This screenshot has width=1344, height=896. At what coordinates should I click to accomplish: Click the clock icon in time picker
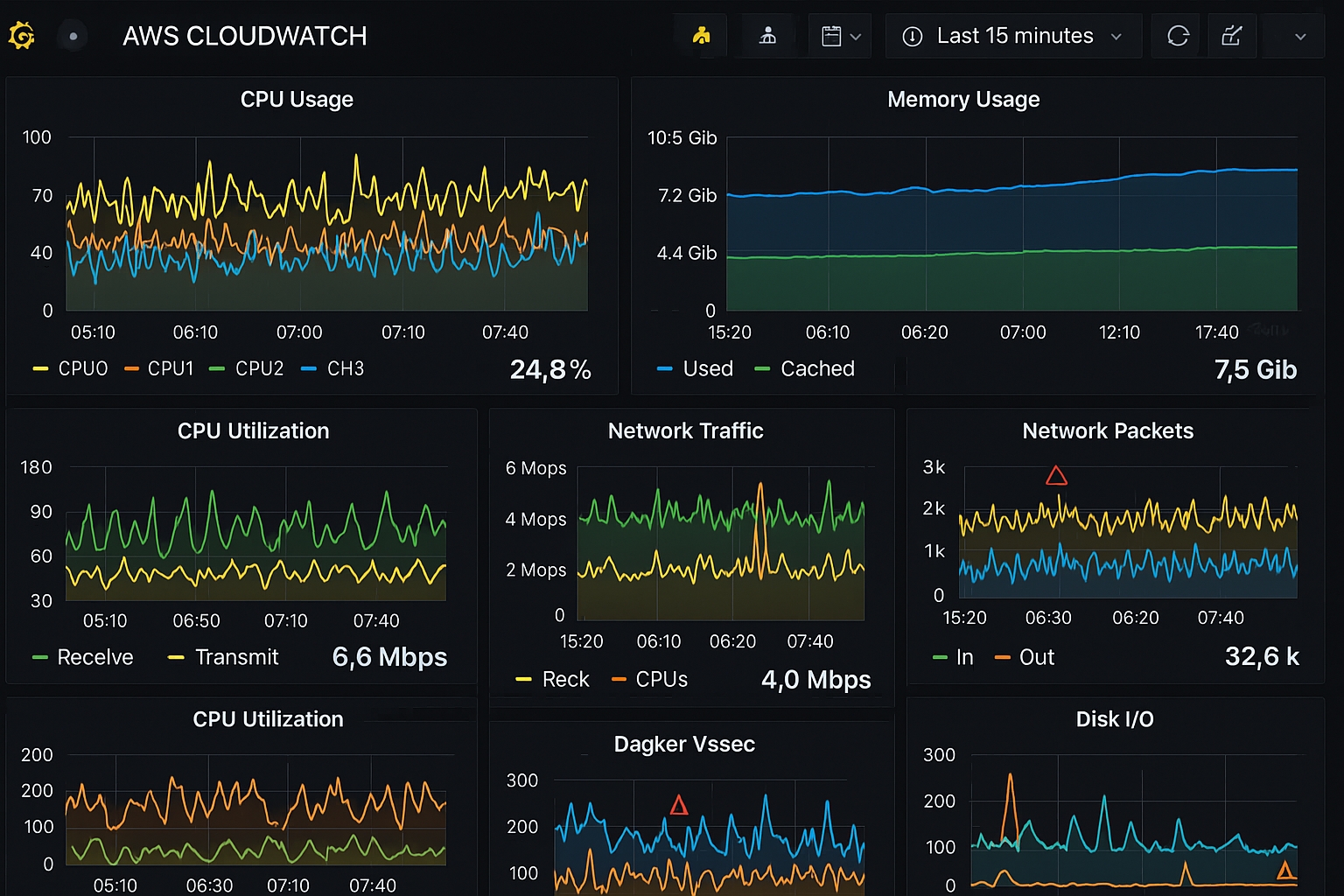pyautogui.click(x=912, y=36)
